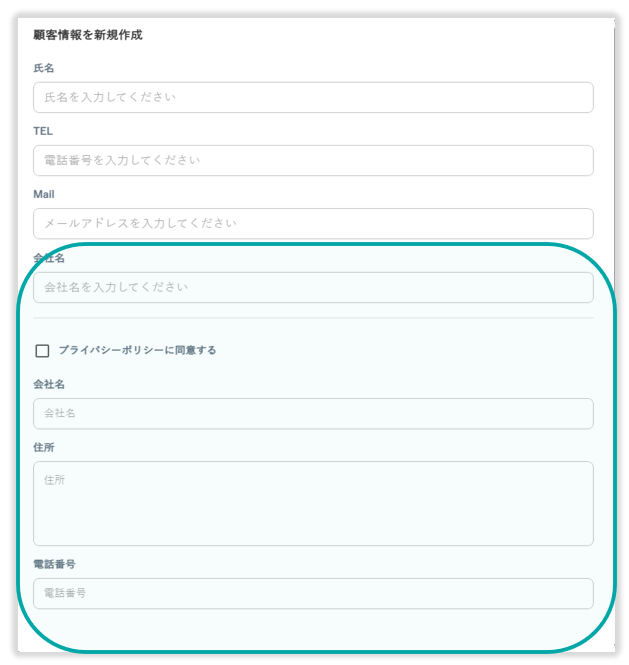This screenshot has width=629, height=665.
Task: Click the 会社名 label below privacy checkbox
Action: [x=49, y=384]
